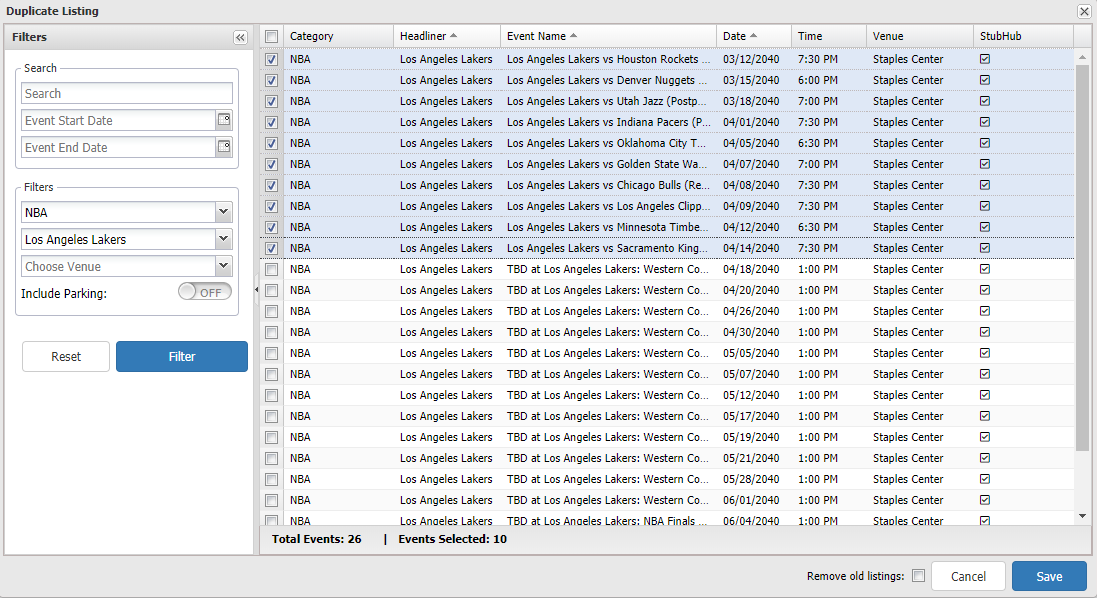The image size is (1097, 598).
Task: Click the 6:00 PM time cell
Action: [817, 80]
